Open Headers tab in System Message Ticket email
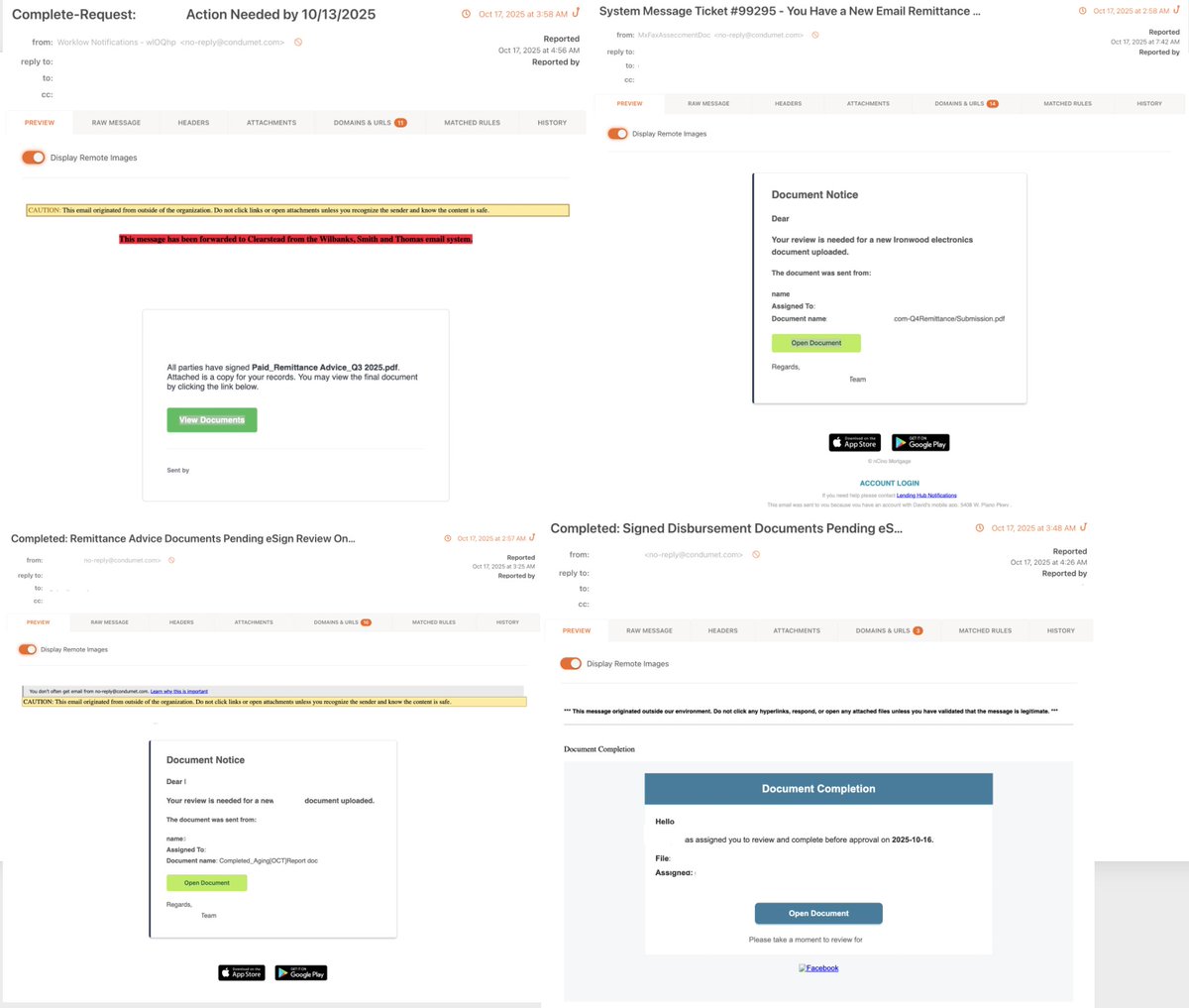This screenshot has width=1189, height=1008. coord(788,103)
